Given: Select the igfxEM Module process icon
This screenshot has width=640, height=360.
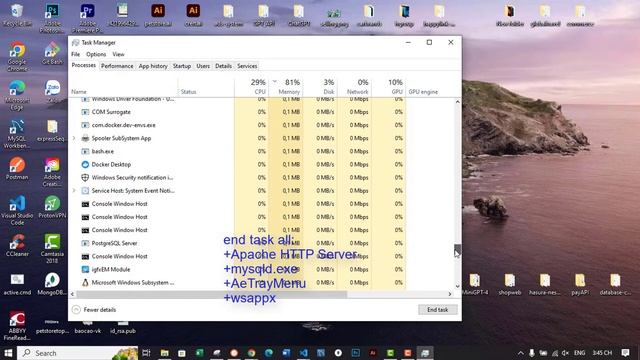Looking at the screenshot, I should pyautogui.click(x=85, y=269).
